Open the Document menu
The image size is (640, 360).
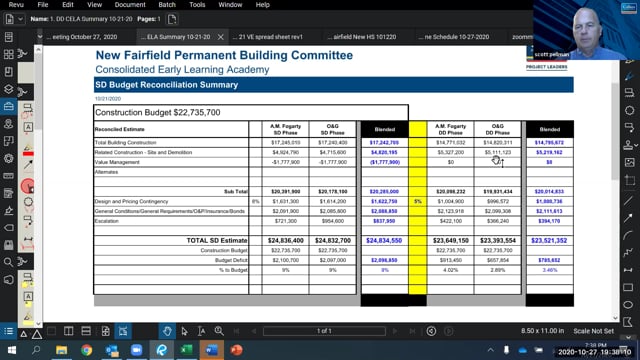(x=130, y=5)
